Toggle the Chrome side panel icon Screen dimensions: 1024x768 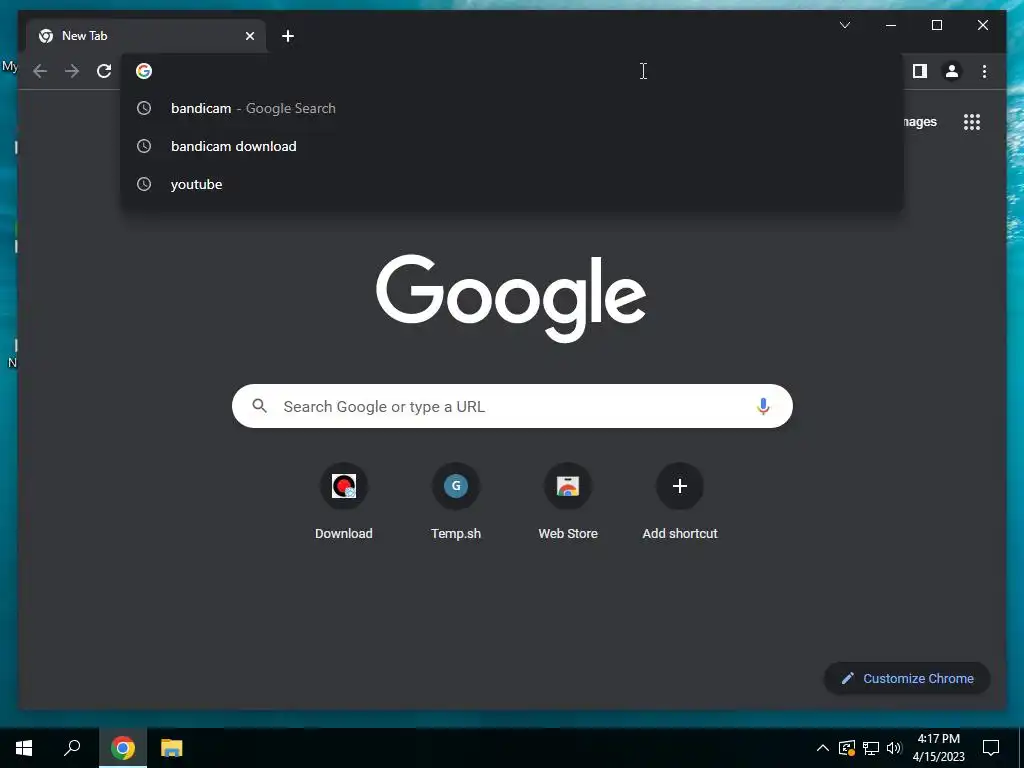920,71
